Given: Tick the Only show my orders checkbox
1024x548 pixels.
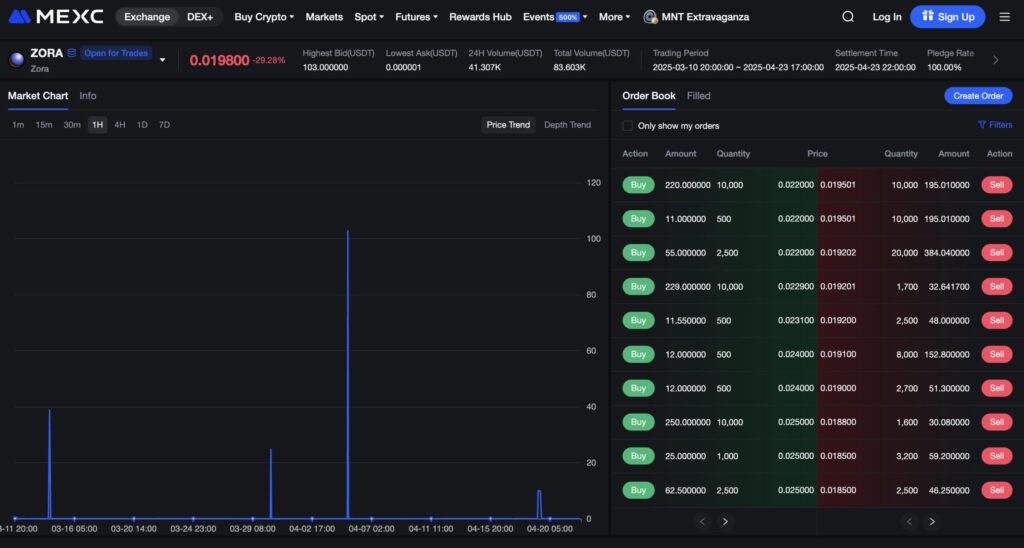Looking at the screenshot, I should pyautogui.click(x=628, y=125).
